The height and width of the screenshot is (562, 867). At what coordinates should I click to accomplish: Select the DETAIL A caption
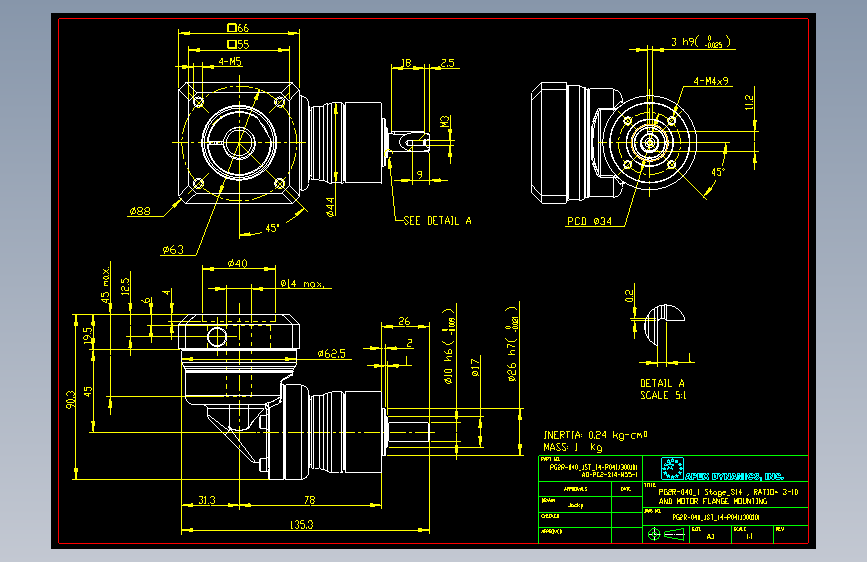(x=662, y=383)
